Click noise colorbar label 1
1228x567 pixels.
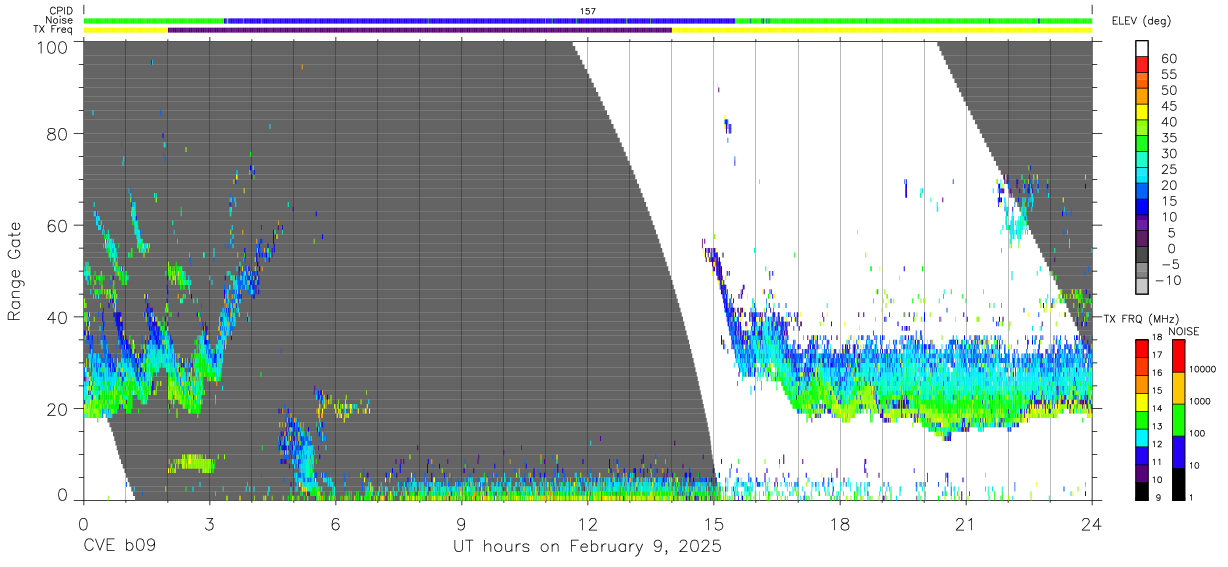(1192, 498)
